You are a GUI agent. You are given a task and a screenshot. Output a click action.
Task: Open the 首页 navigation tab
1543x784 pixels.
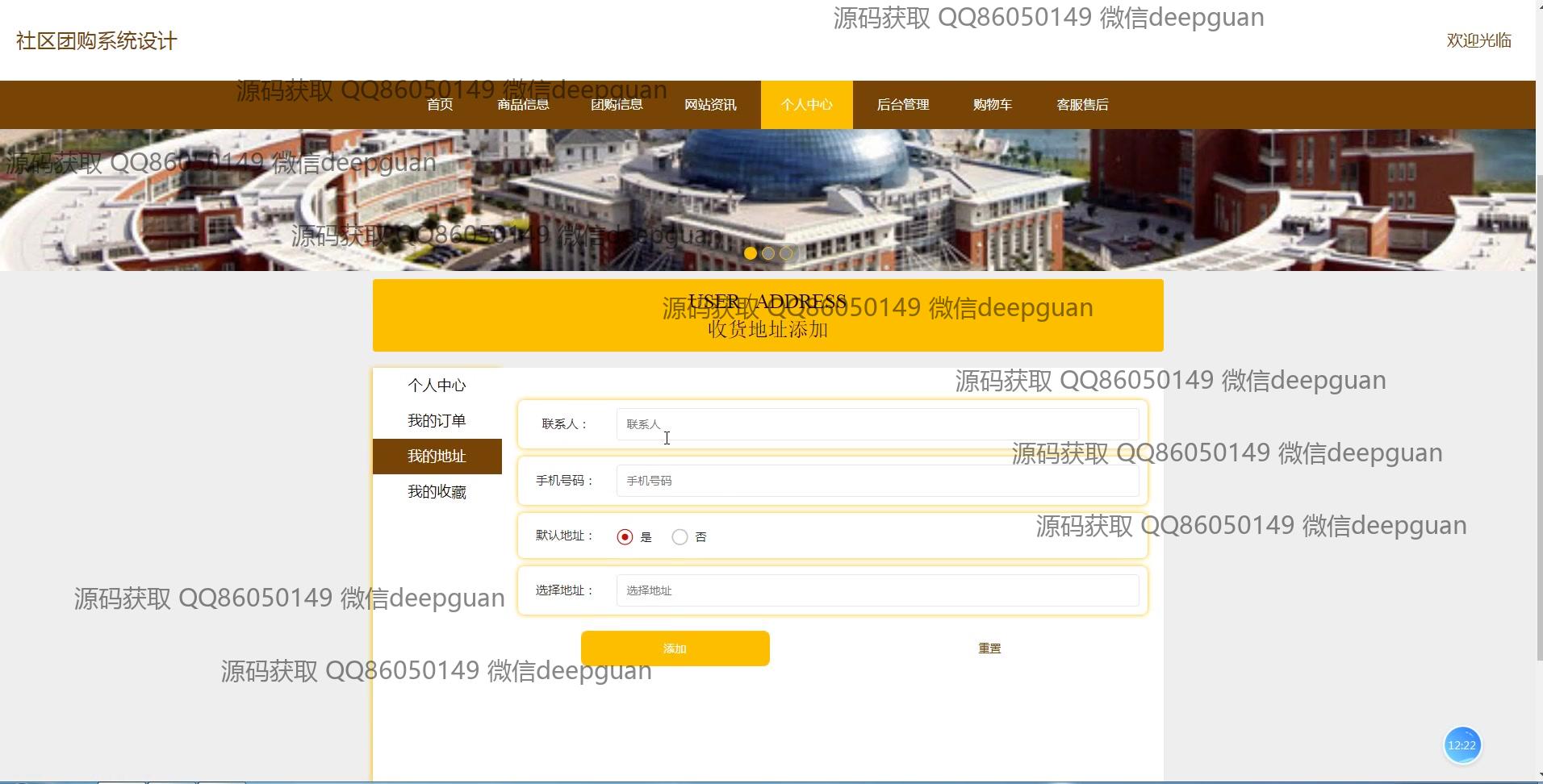(440, 105)
